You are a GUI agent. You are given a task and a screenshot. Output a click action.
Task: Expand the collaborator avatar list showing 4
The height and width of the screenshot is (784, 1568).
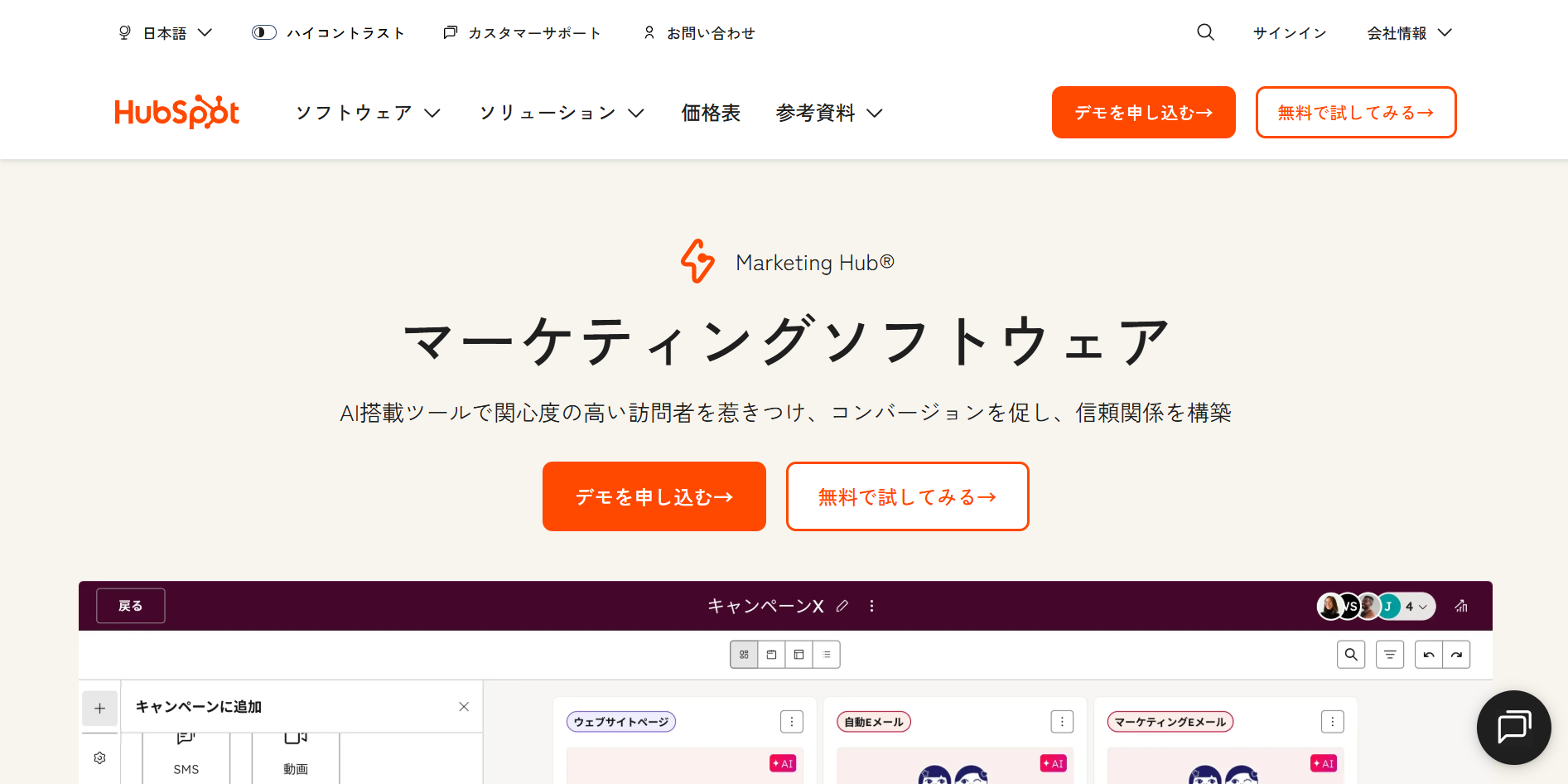[x=1413, y=606]
